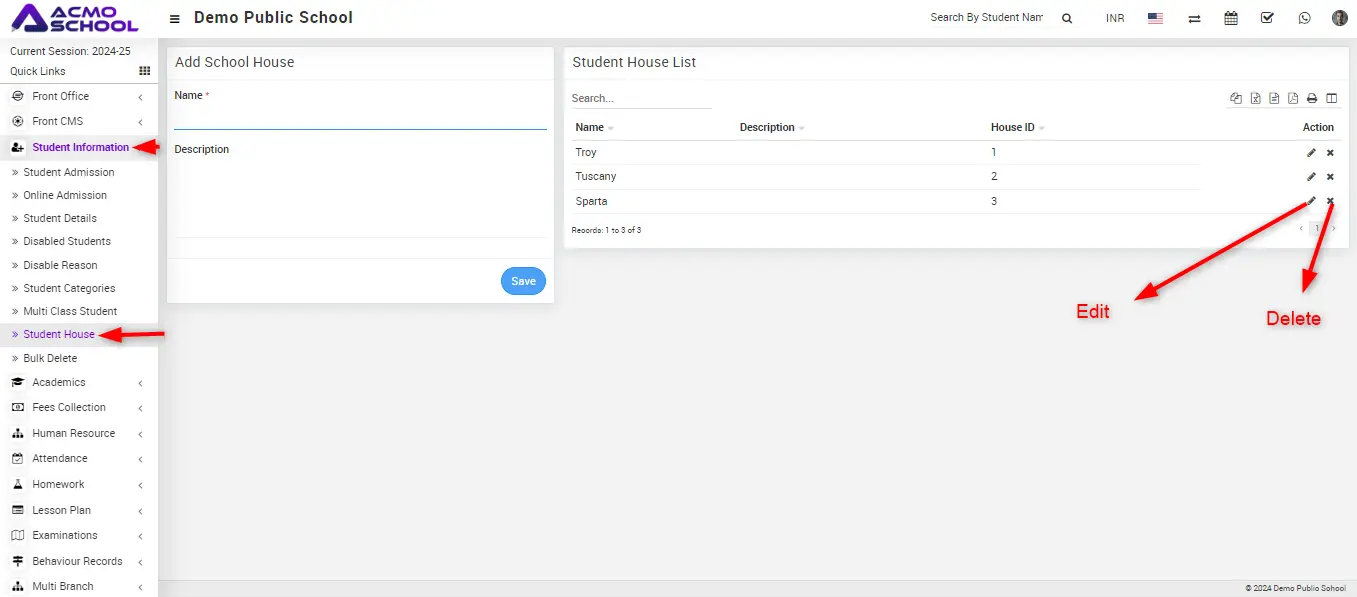Open the language flag selector
This screenshot has height=597, width=1357.
pos(1156,18)
